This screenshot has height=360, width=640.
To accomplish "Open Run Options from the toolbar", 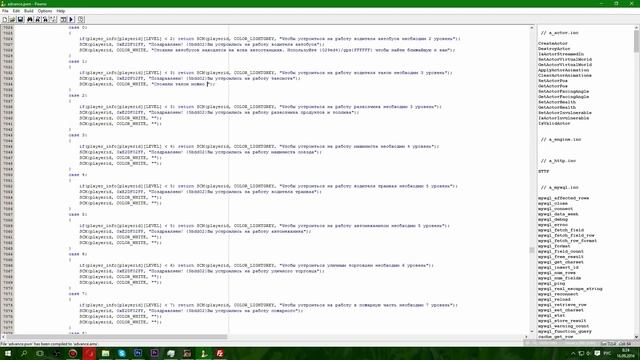I will 81,19.
